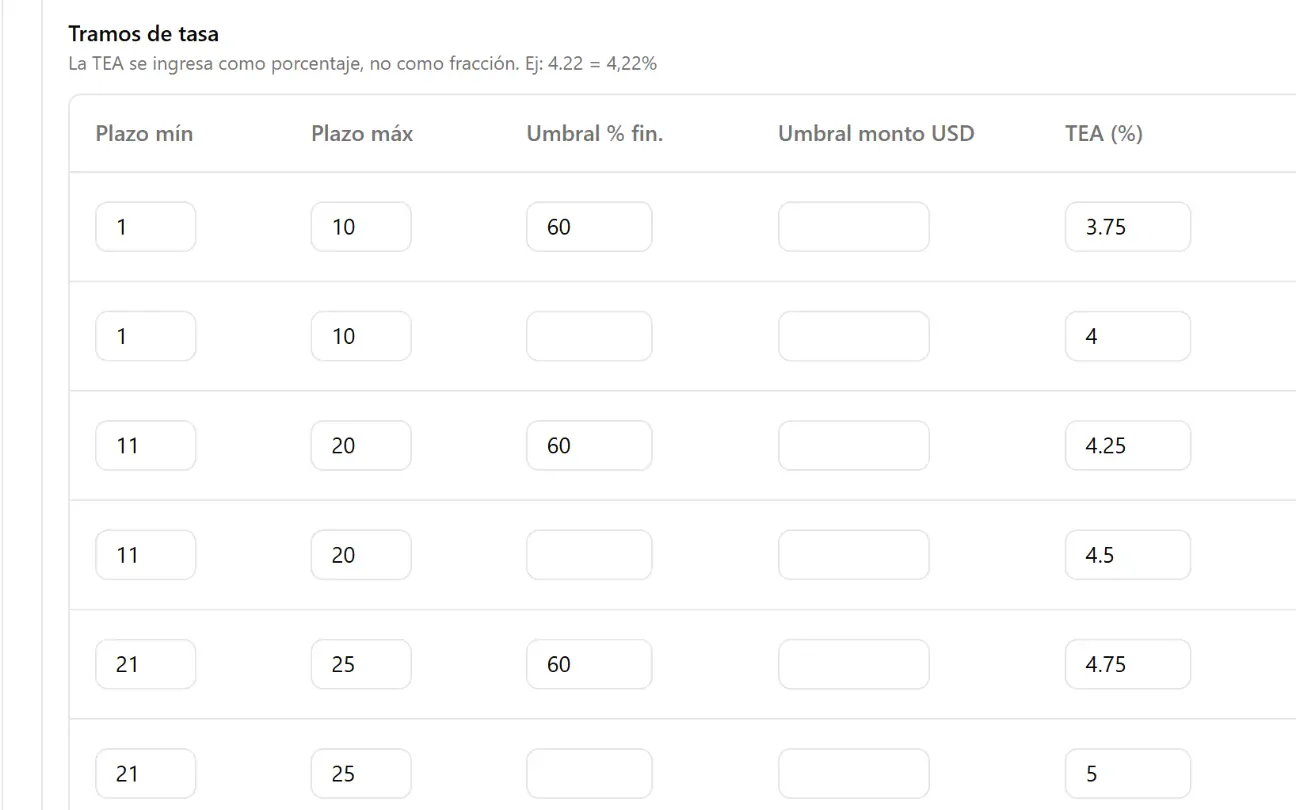Select empty Umbral % fin. field in TEA 4.5 row
This screenshot has width=1296, height=810.
[x=590, y=555]
